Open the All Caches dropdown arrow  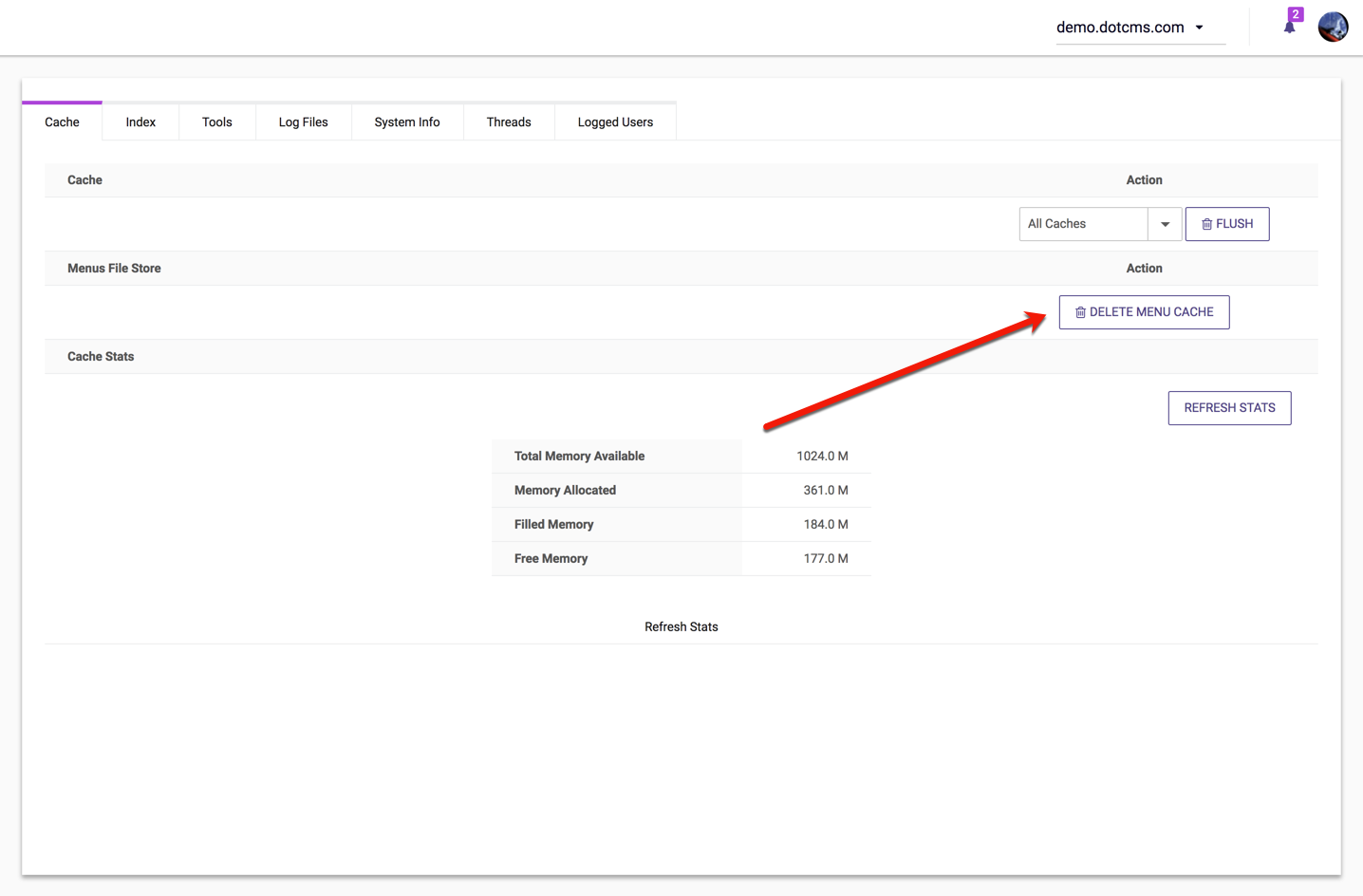tap(1165, 224)
